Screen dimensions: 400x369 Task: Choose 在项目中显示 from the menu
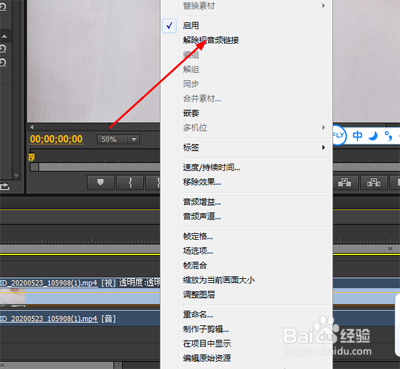click(x=247, y=344)
